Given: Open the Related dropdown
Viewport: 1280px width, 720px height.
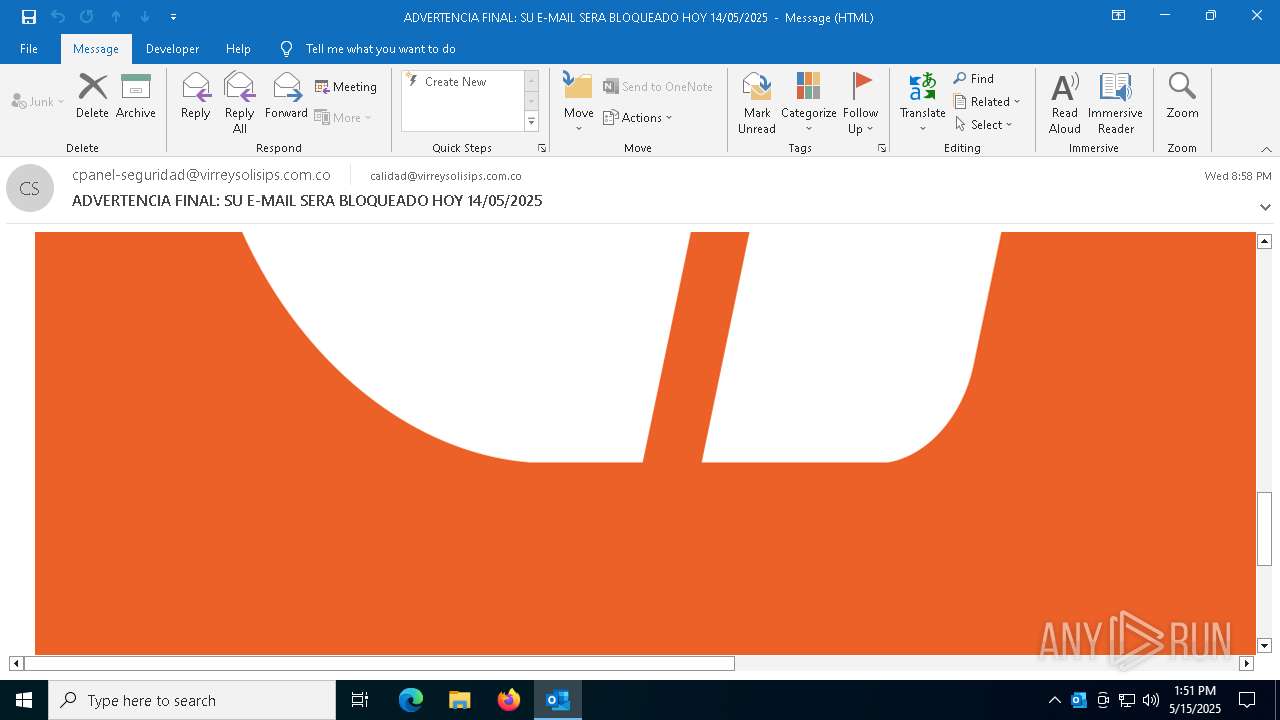Looking at the screenshot, I should [x=987, y=102].
